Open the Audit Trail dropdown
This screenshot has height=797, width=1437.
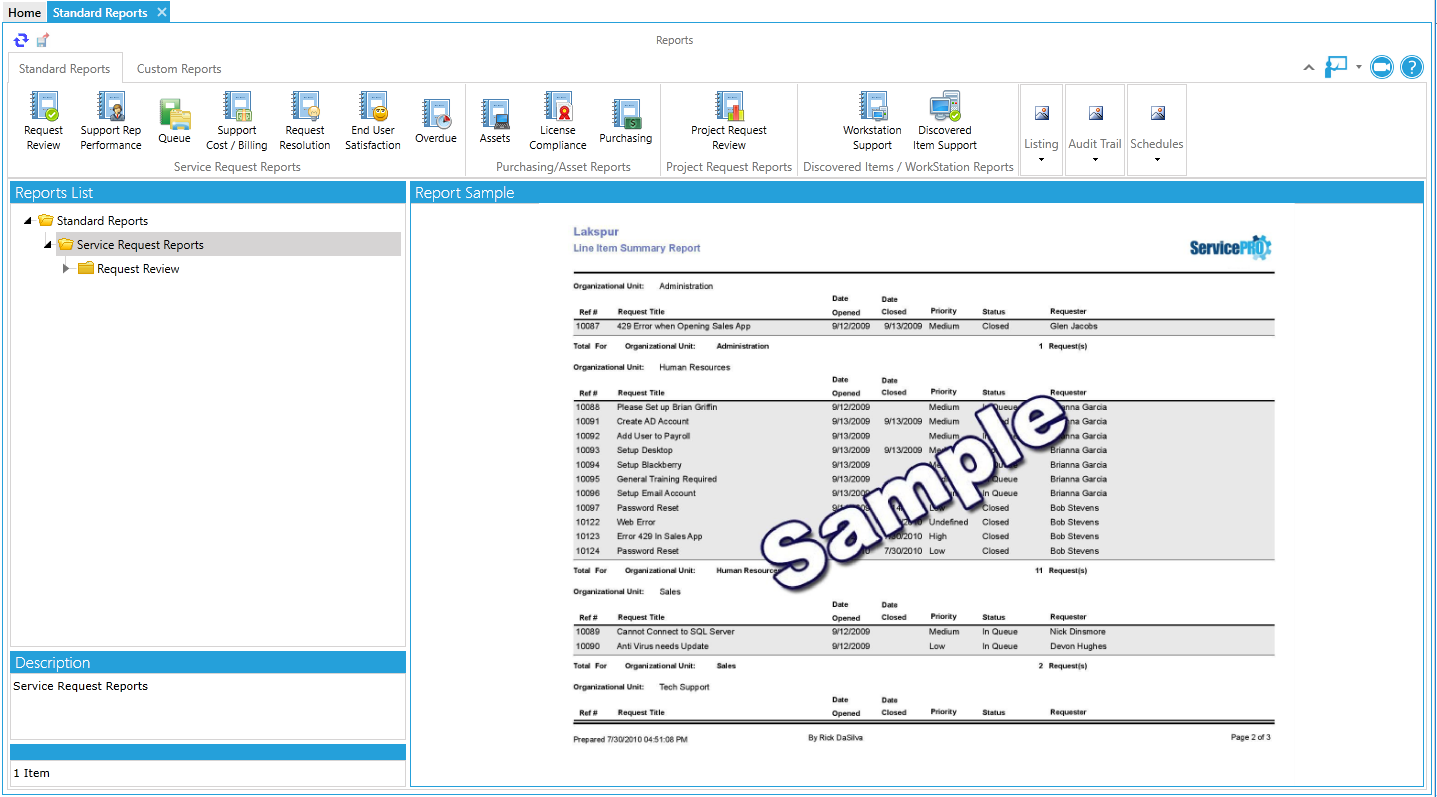1095,131
